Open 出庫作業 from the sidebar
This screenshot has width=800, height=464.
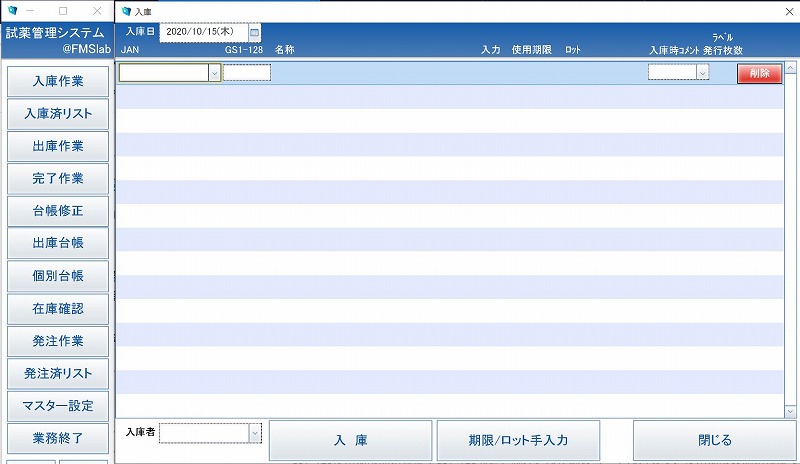pos(58,146)
